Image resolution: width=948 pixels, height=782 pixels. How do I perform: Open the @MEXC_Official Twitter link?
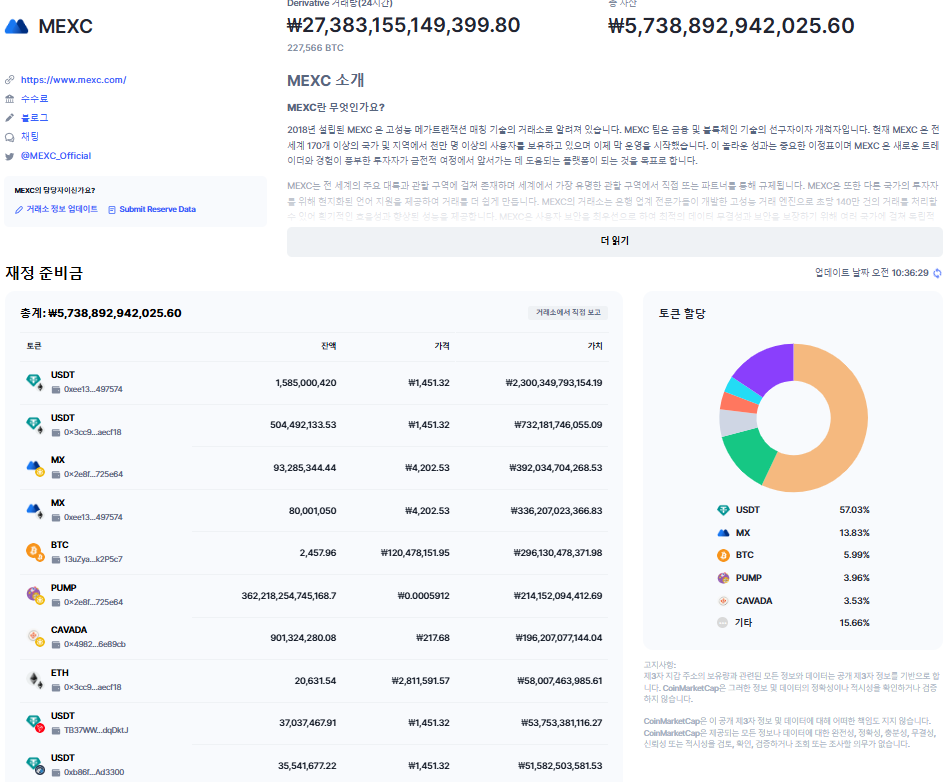pyautogui.click(x=56, y=156)
